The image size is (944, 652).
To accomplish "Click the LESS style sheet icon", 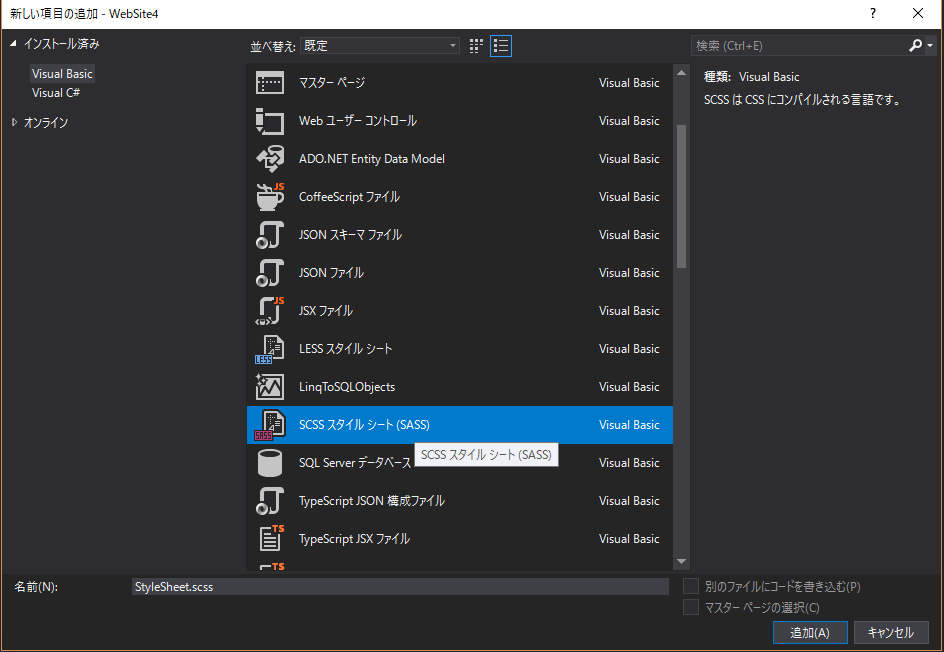I will coord(270,349).
